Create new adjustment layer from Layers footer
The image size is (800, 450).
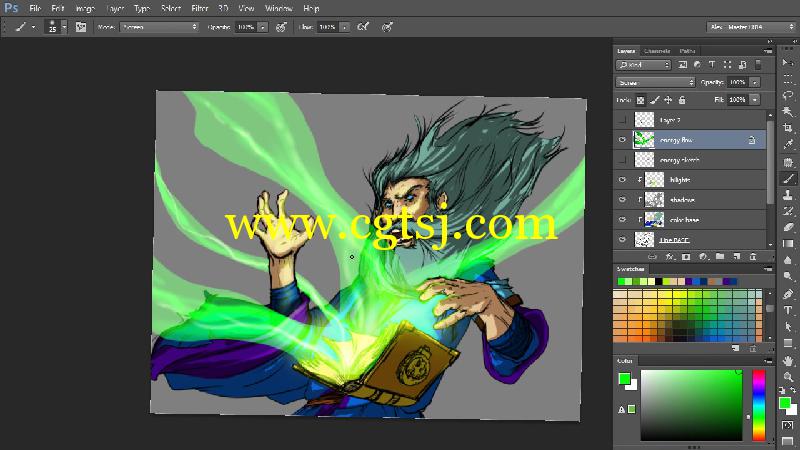click(703, 257)
